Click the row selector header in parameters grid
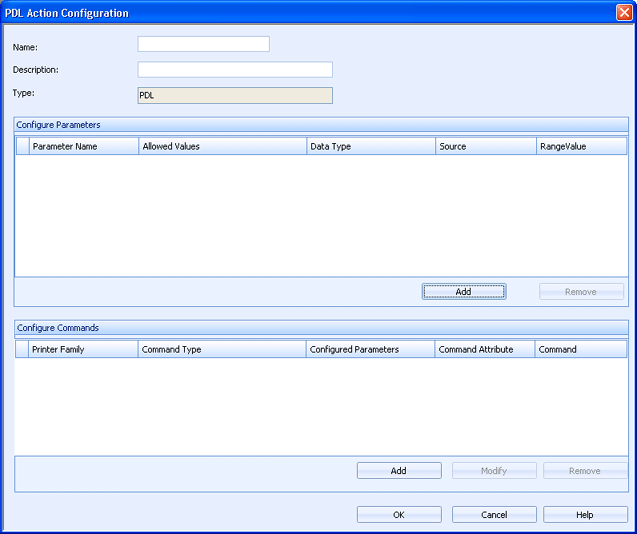 (23, 146)
